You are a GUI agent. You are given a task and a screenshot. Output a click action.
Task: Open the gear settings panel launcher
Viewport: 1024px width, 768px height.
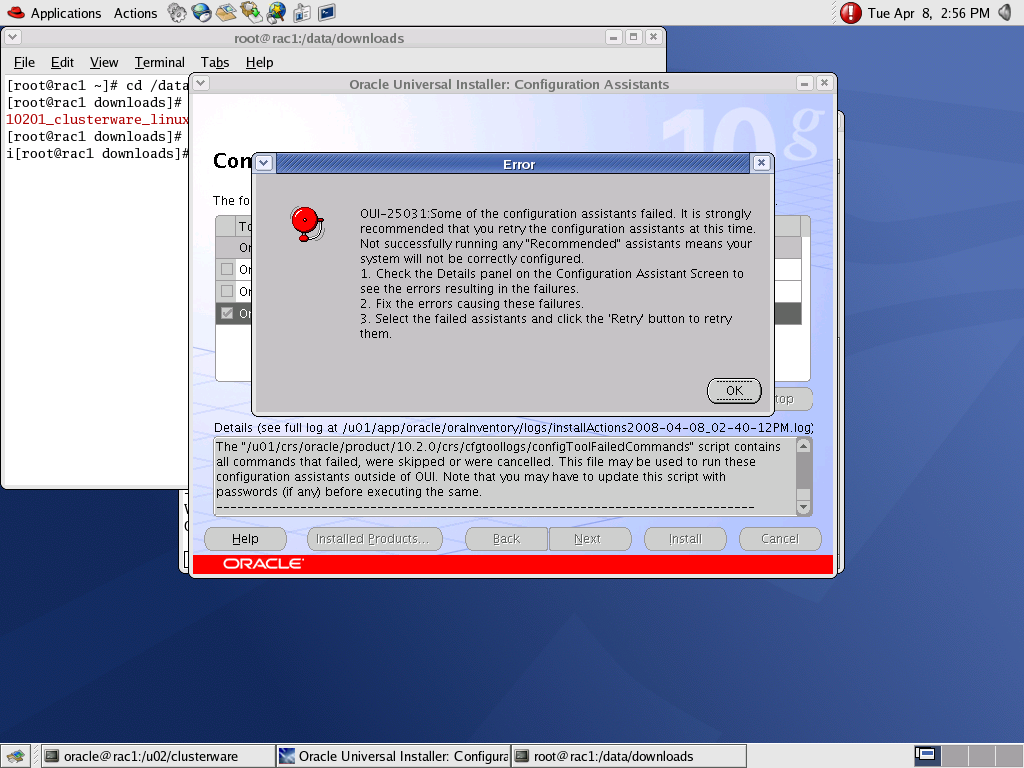(177, 13)
